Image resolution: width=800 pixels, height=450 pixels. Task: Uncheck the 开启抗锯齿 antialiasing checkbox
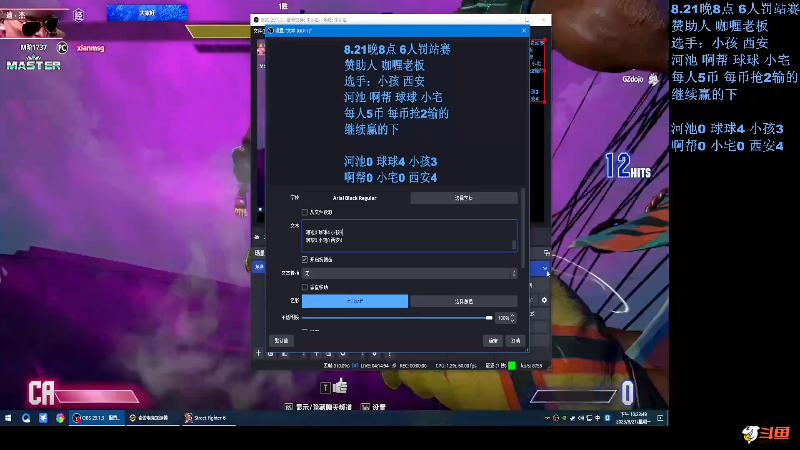[x=305, y=260]
